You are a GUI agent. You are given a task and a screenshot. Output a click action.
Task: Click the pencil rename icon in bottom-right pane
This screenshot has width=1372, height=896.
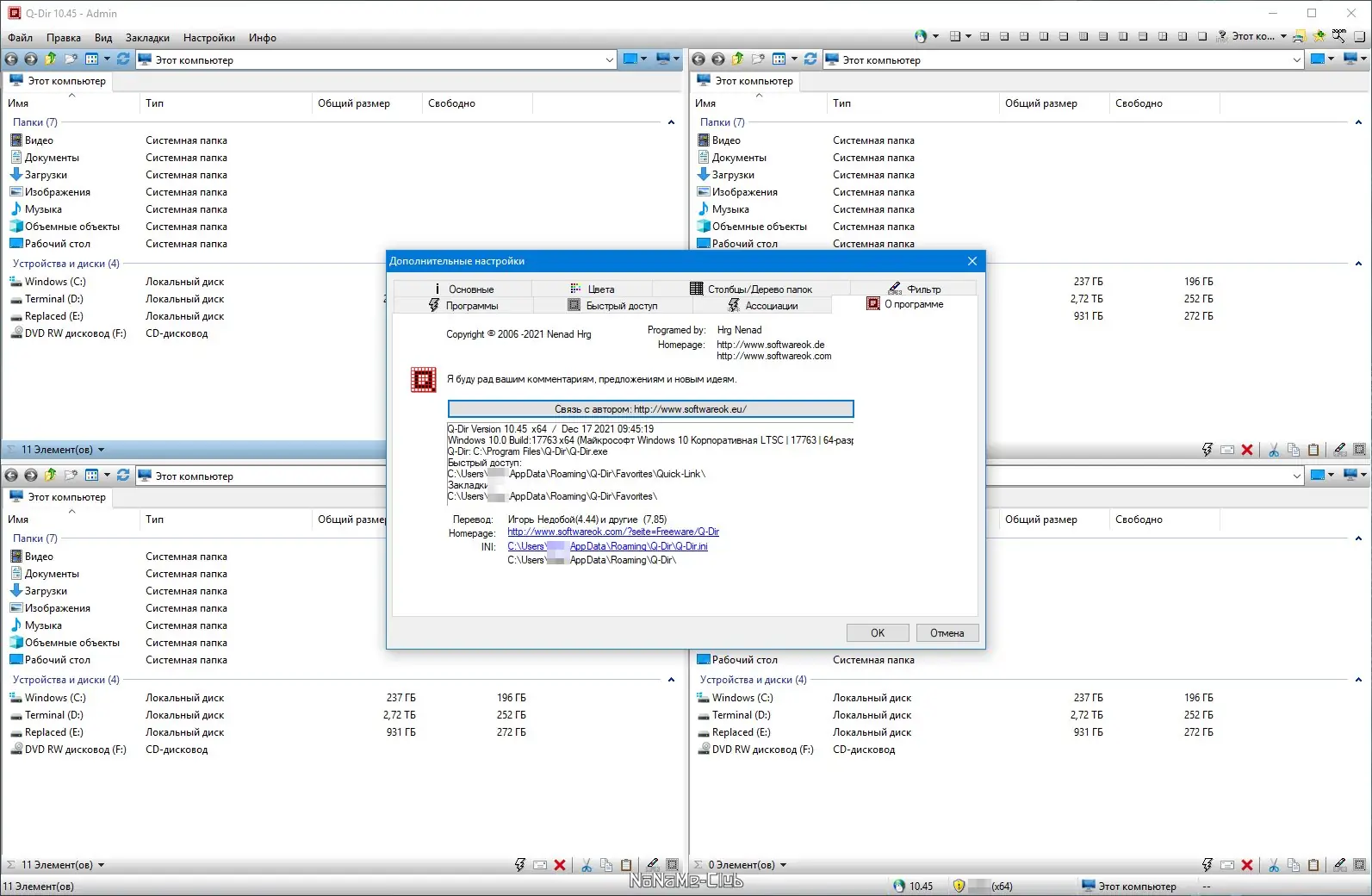tap(1339, 865)
